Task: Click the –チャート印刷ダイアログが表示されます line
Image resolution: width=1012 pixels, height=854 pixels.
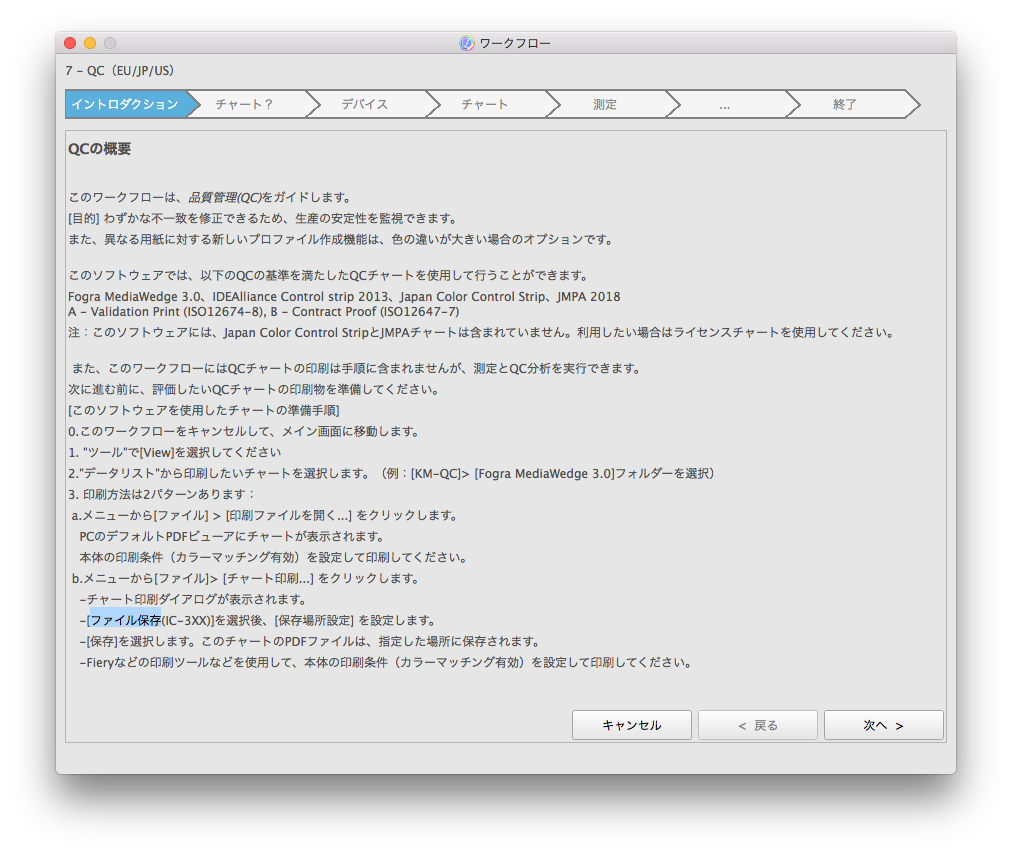Action: point(193,600)
